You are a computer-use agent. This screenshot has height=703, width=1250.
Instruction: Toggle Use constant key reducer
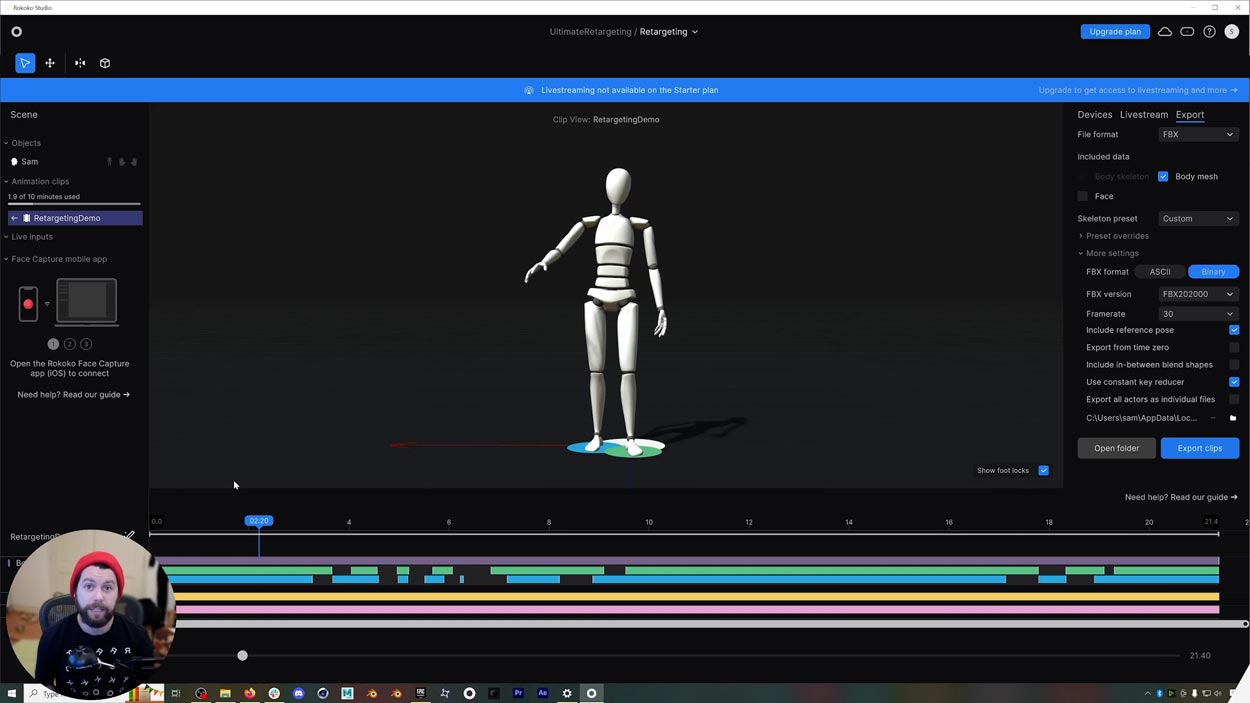point(1234,382)
